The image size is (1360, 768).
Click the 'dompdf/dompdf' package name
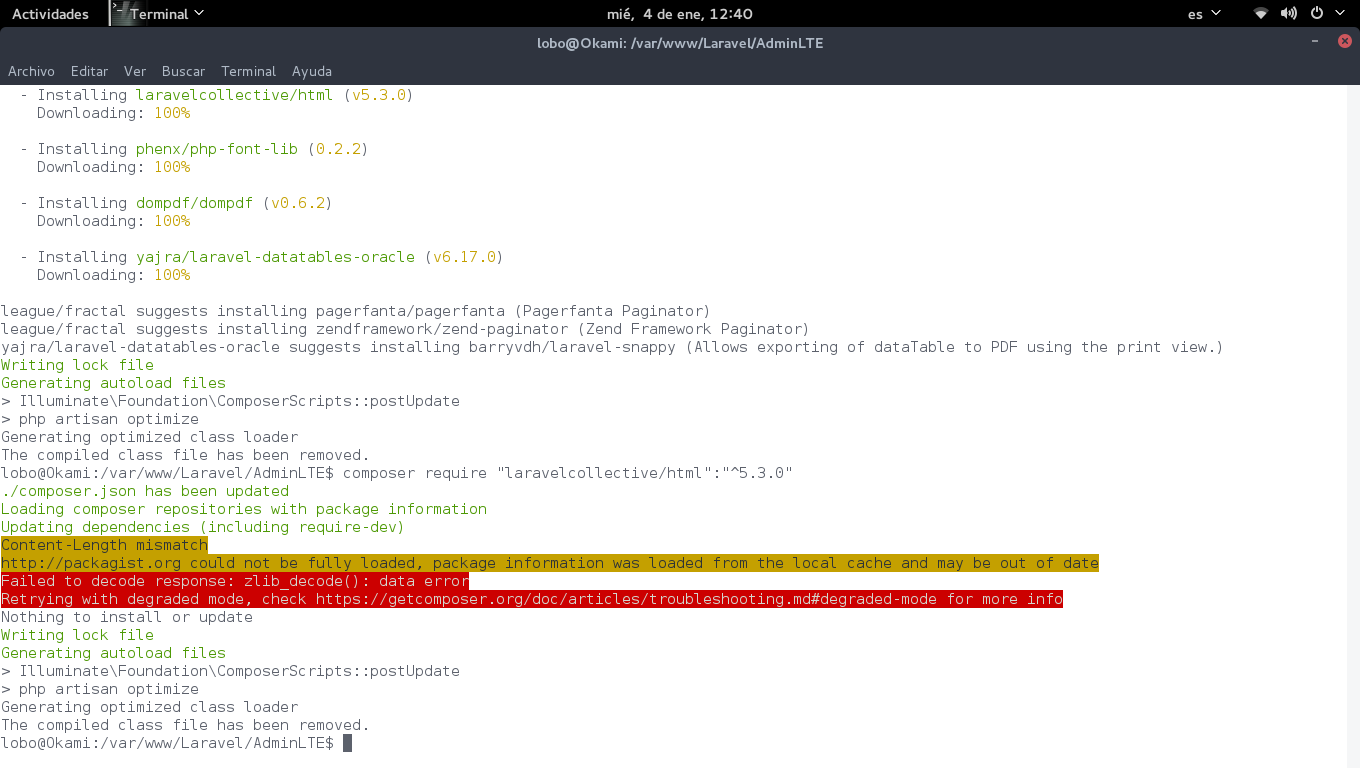click(194, 203)
